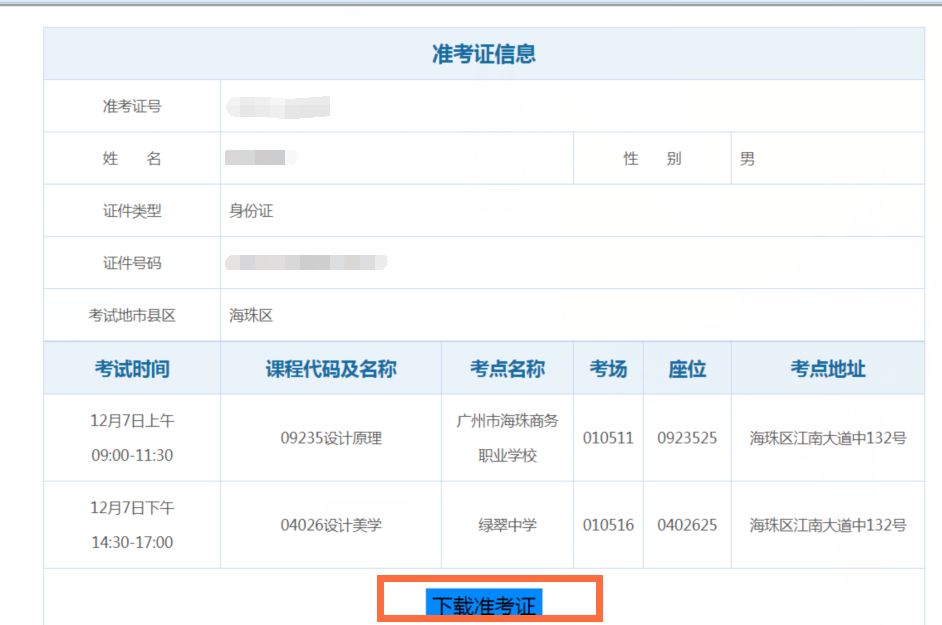
Task: Click the 下载准考证 download button
Action: 484,605
